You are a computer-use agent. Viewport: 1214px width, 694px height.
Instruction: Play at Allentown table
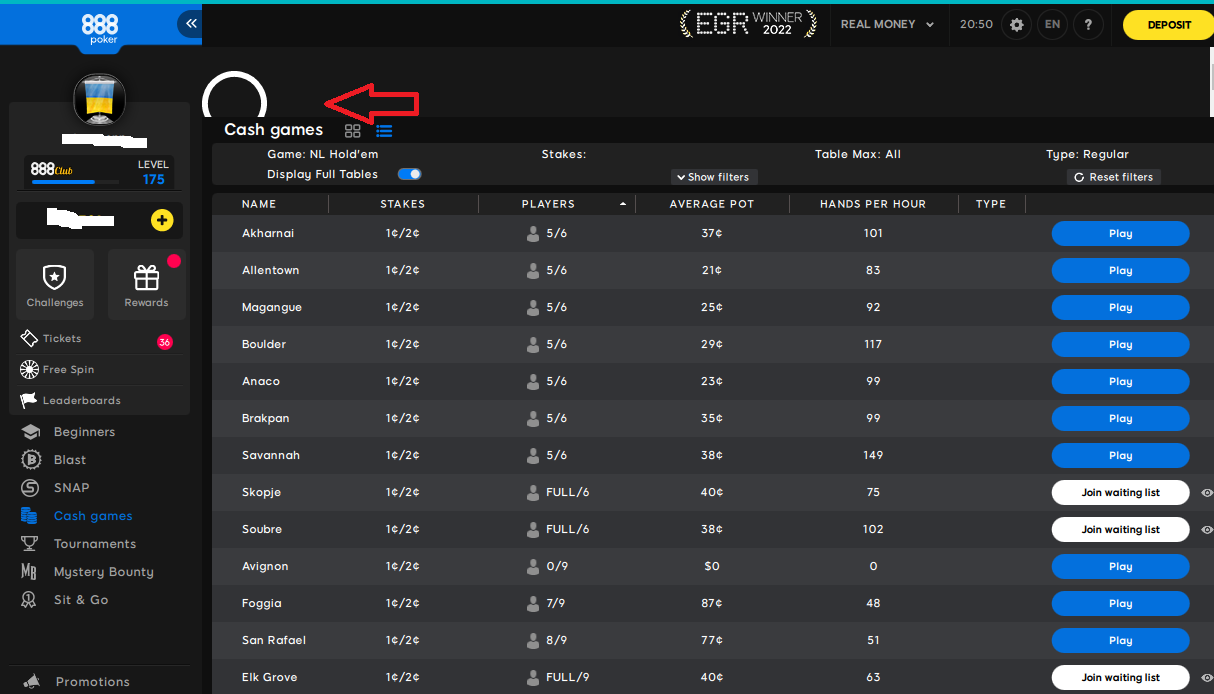(x=1120, y=270)
